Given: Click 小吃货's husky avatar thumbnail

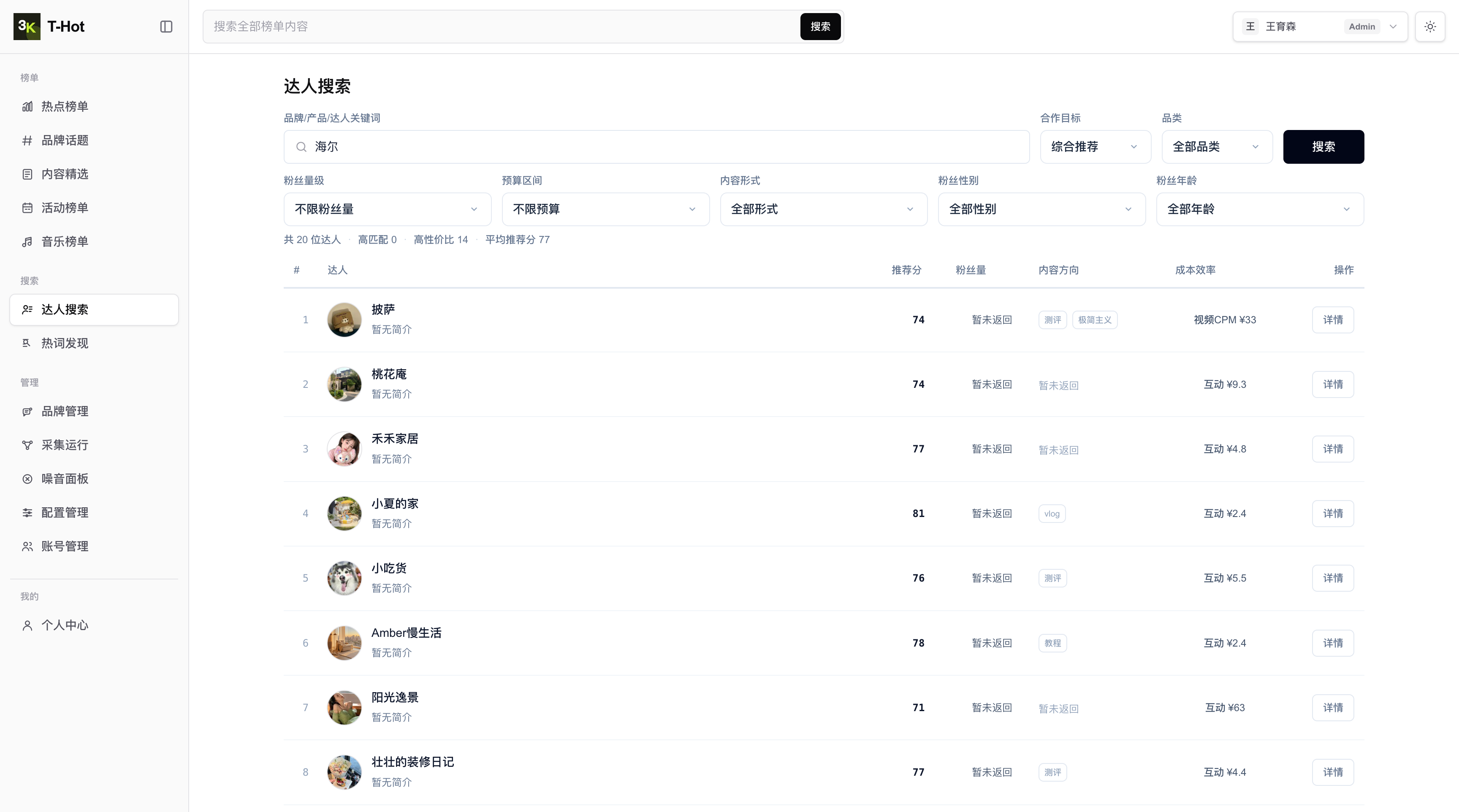Looking at the screenshot, I should click(344, 578).
